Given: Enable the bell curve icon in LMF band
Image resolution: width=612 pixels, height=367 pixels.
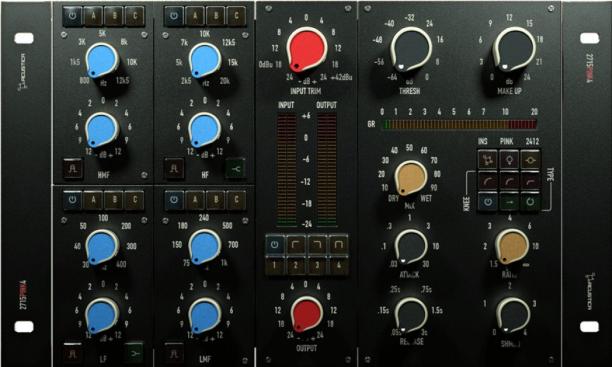Looking at the screenshot, I should 174,353.
